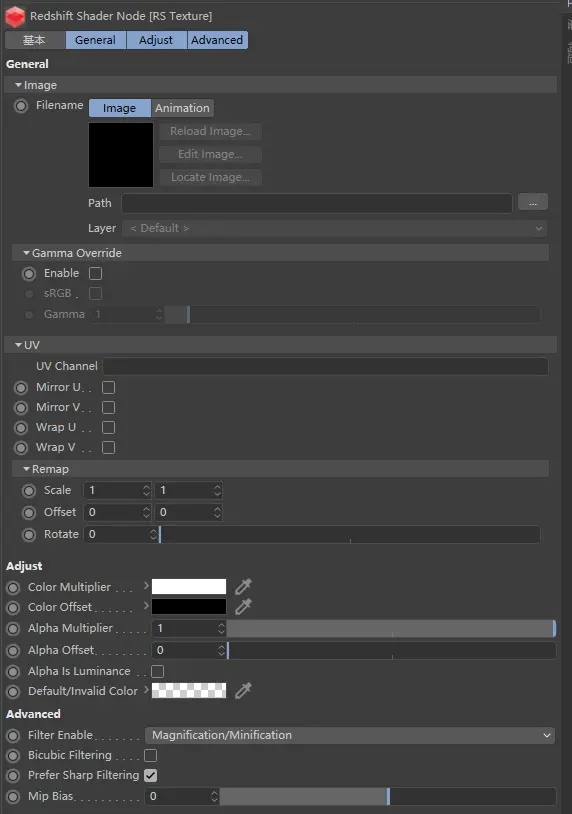The image size is (572, 814).
Task: Click the Mip Bias keyframe dot
Action: click(13, 796)
